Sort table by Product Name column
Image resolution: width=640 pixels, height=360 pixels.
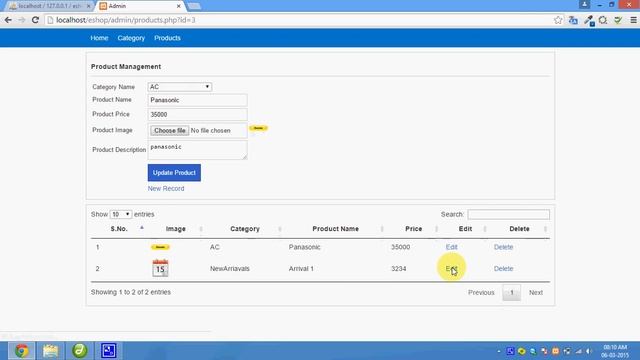(x=336, y=229)
